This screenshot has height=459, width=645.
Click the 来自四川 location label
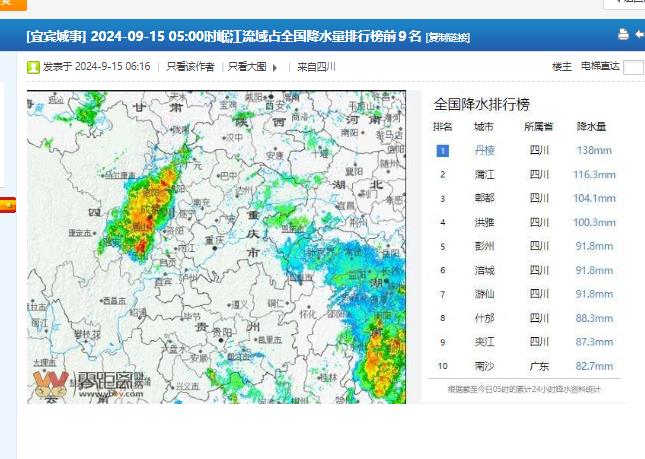(x=316, y=67)
